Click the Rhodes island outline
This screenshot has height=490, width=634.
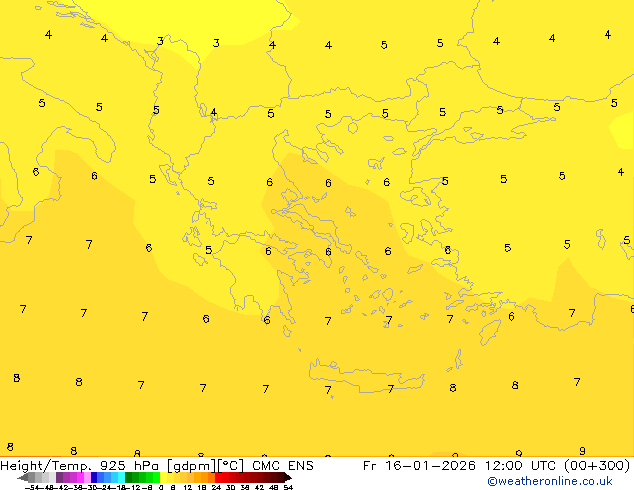coord(490,332)
